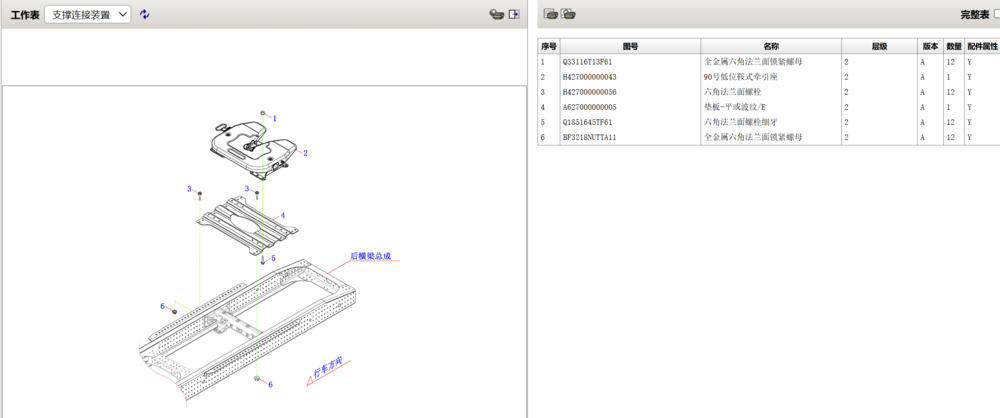Click the printer icon above the diagram
1000x418 pixels.
pyautogui.click(x=495, y=14)
